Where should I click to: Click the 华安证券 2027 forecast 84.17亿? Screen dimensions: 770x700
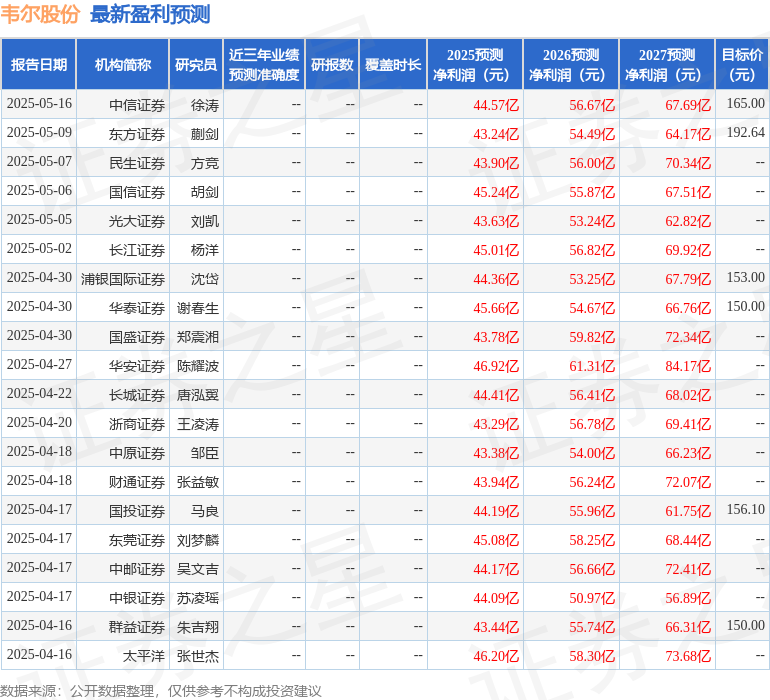click(x=688, y=366)
